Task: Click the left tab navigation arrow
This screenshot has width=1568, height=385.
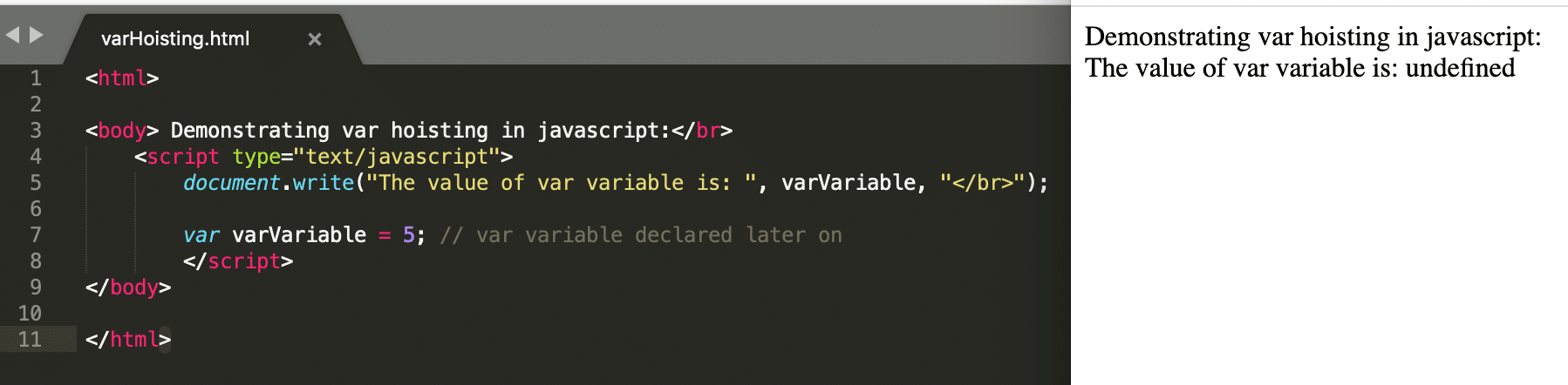Action: click(x=12, y=35)
